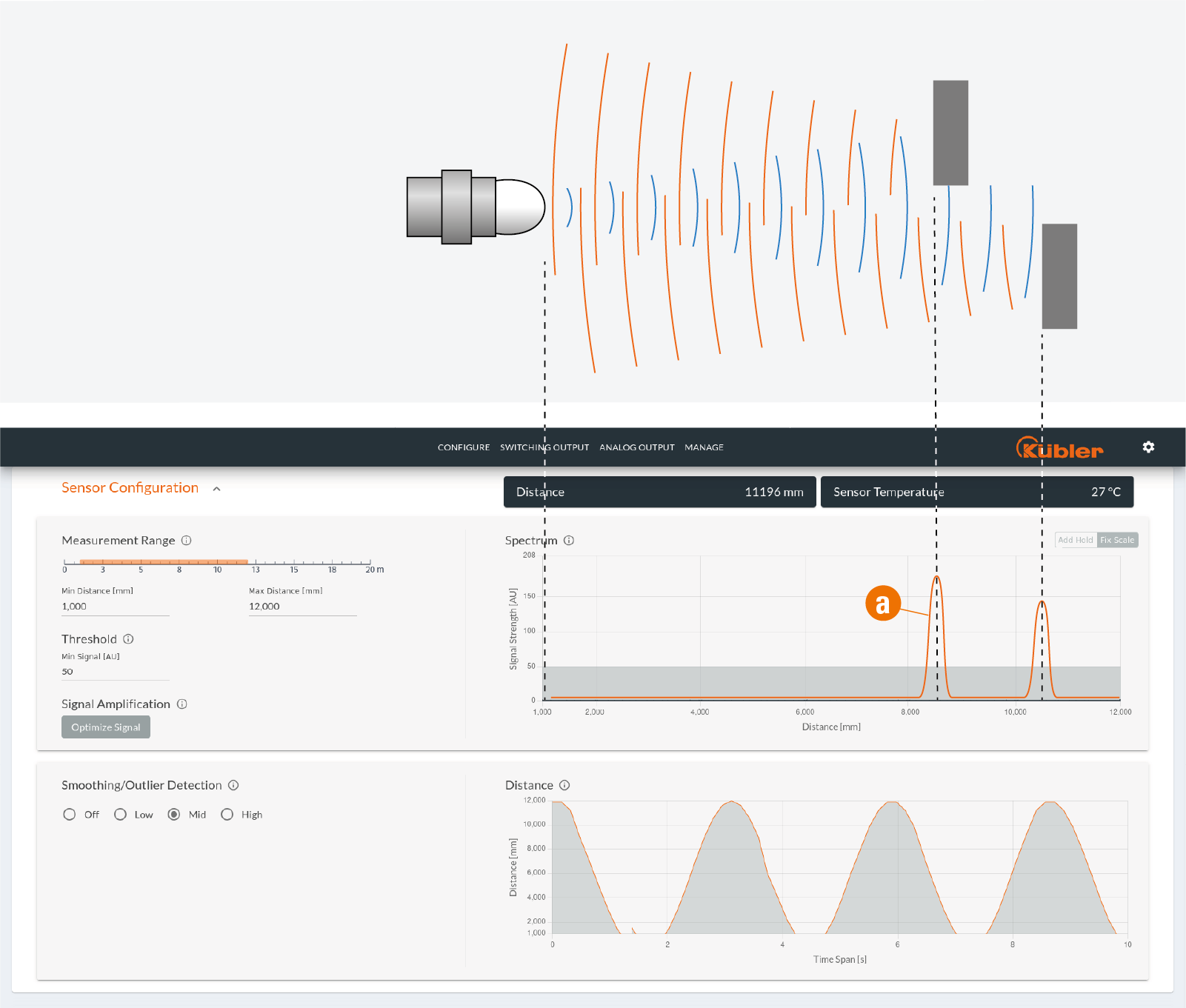The height and width of the screenshot is (1008, 1186).
Task: Collapse the Sensor Configuration section
Action: pos(216,489)
